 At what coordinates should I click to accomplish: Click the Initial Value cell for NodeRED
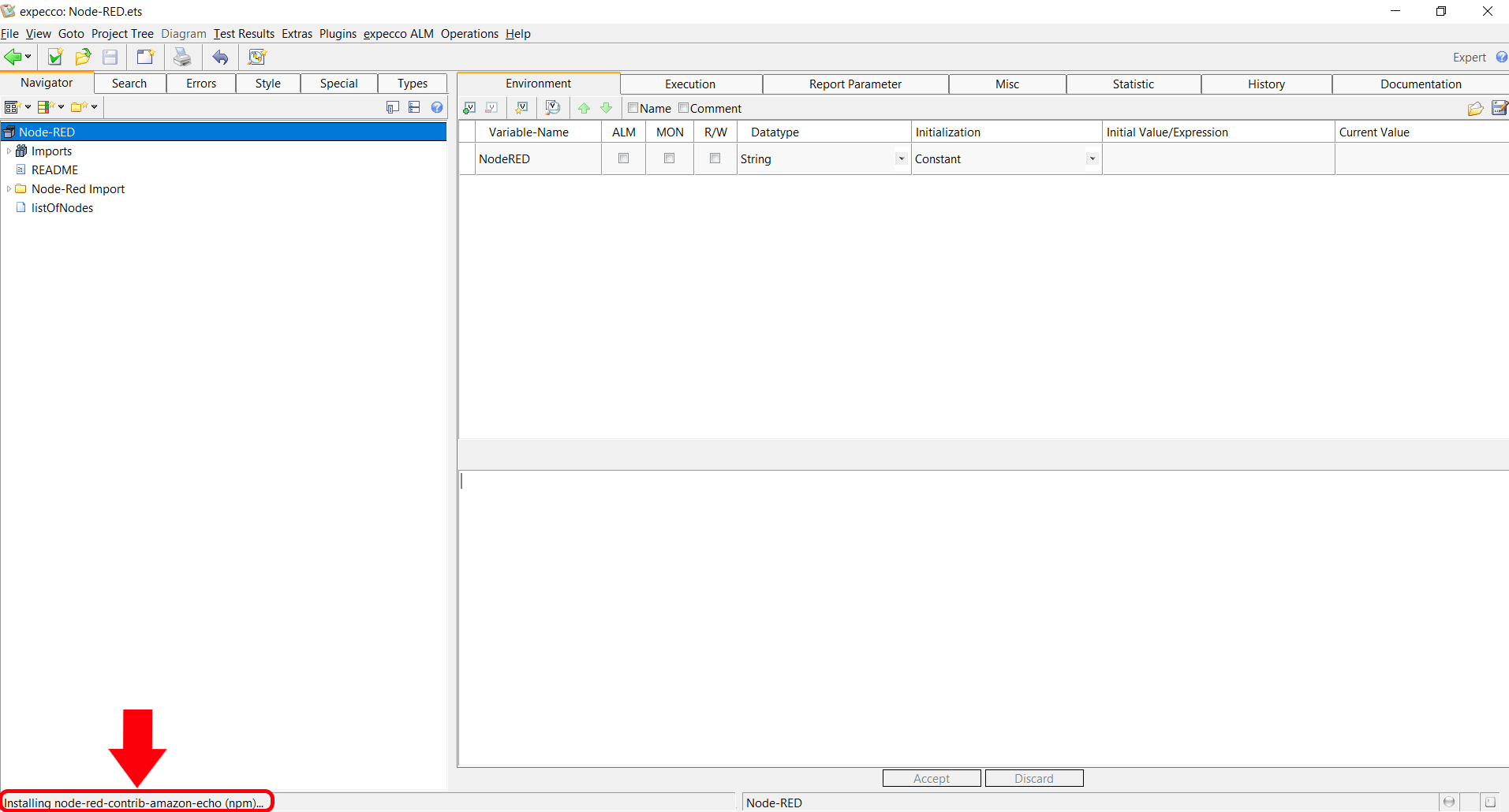[1217, 159]
